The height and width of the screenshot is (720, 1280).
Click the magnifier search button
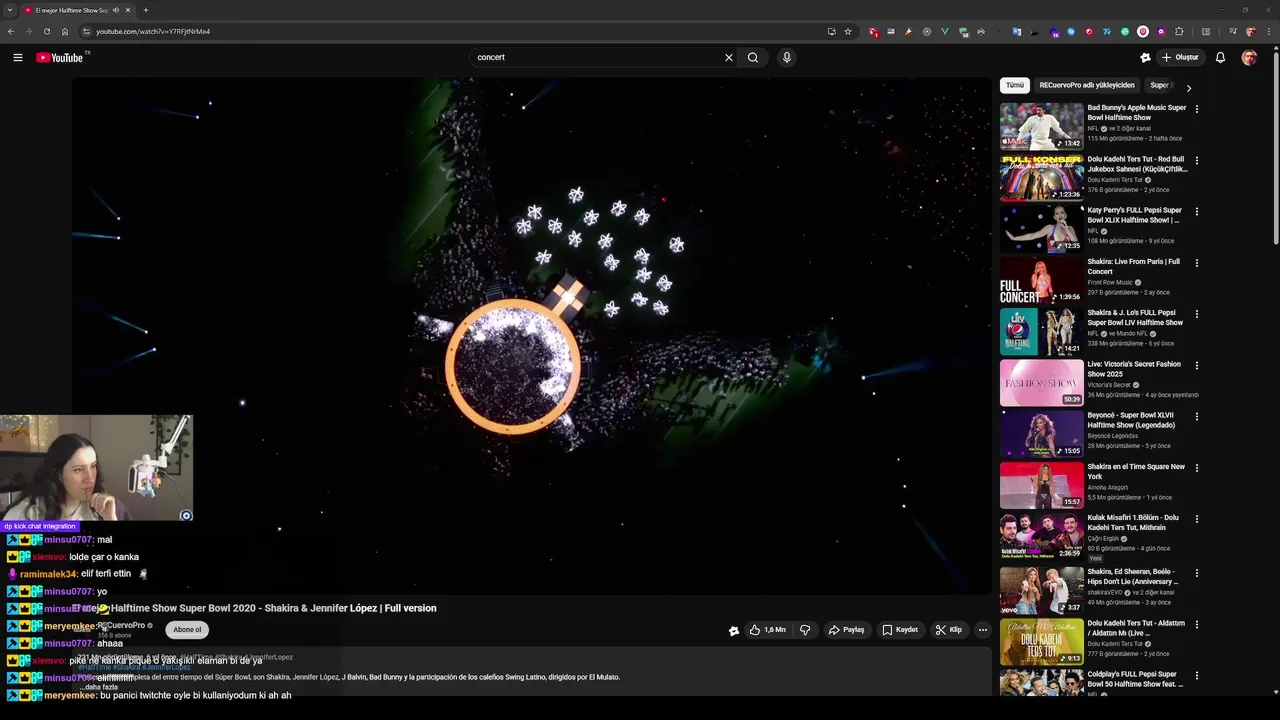(753, 58)
